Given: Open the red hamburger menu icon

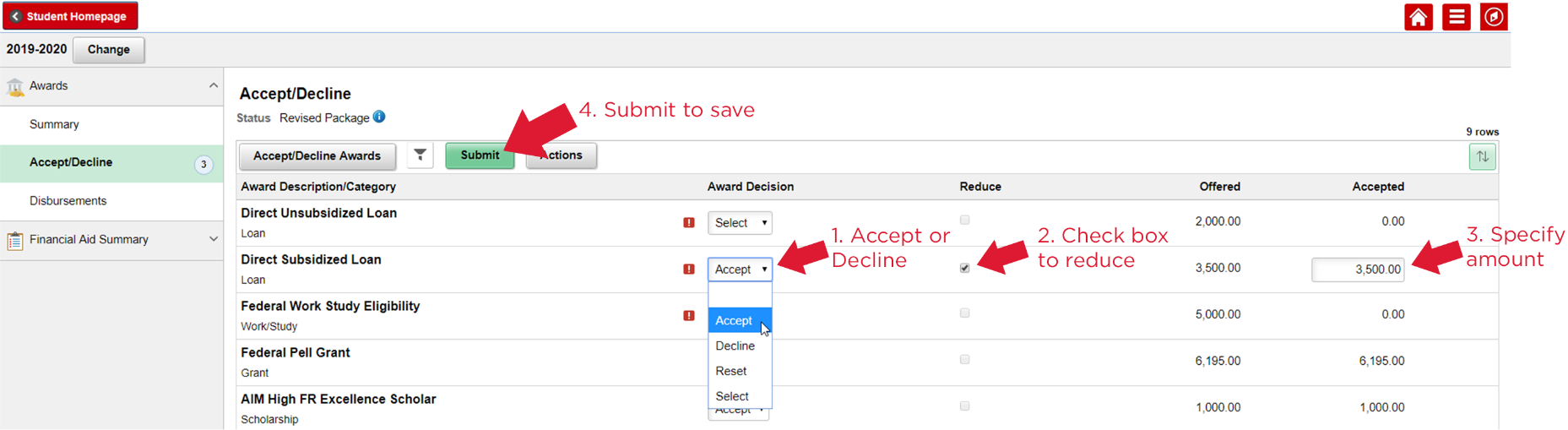Looking at the screenshot, I should 1456,17.
